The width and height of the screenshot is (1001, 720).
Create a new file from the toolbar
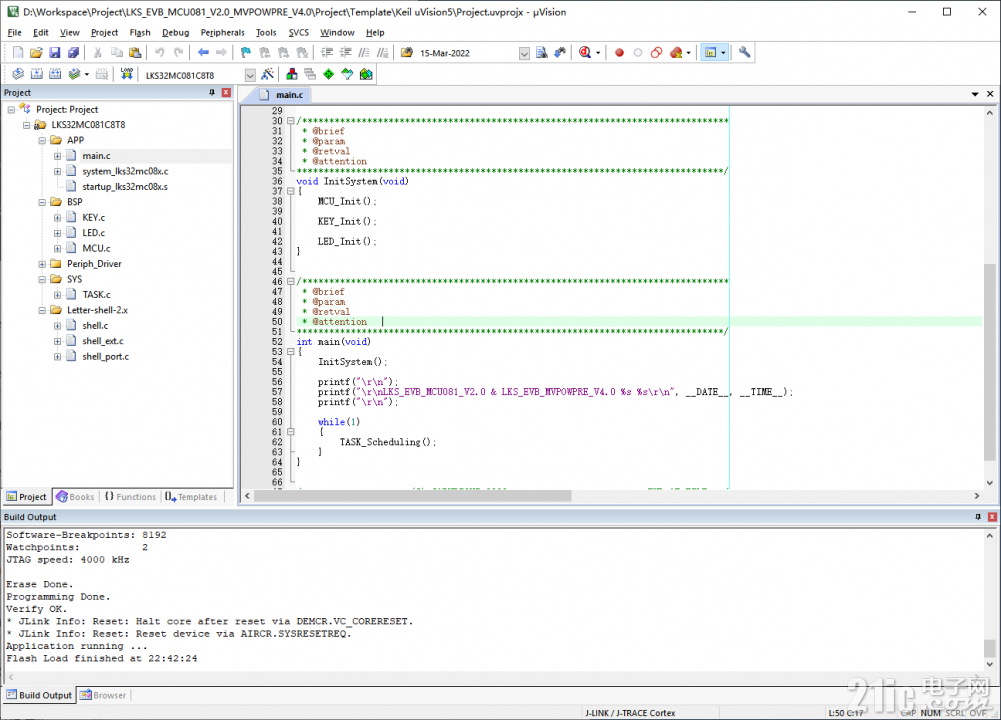tap(18, 53)
